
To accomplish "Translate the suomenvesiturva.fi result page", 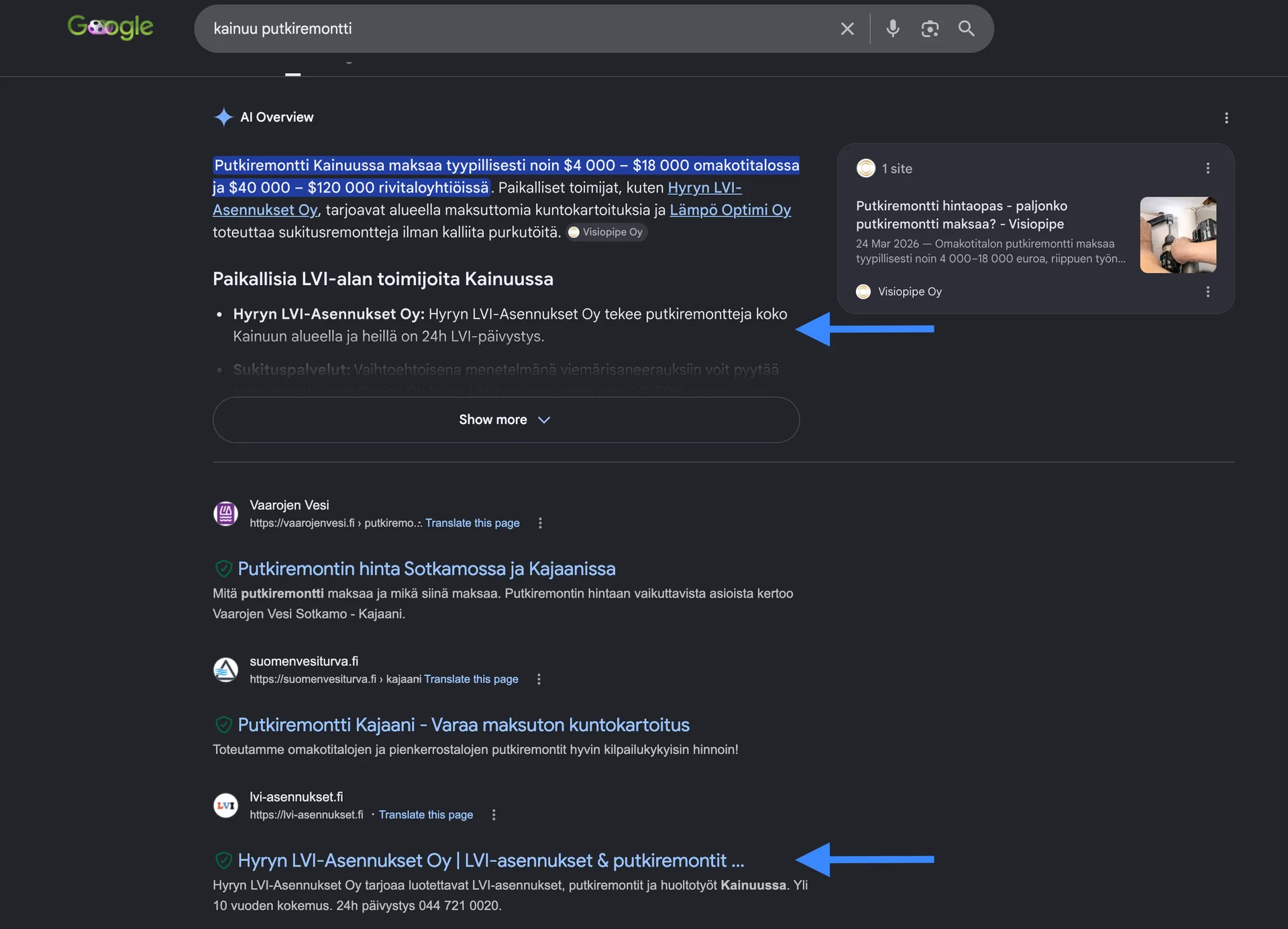I will [x=471, y=679].
